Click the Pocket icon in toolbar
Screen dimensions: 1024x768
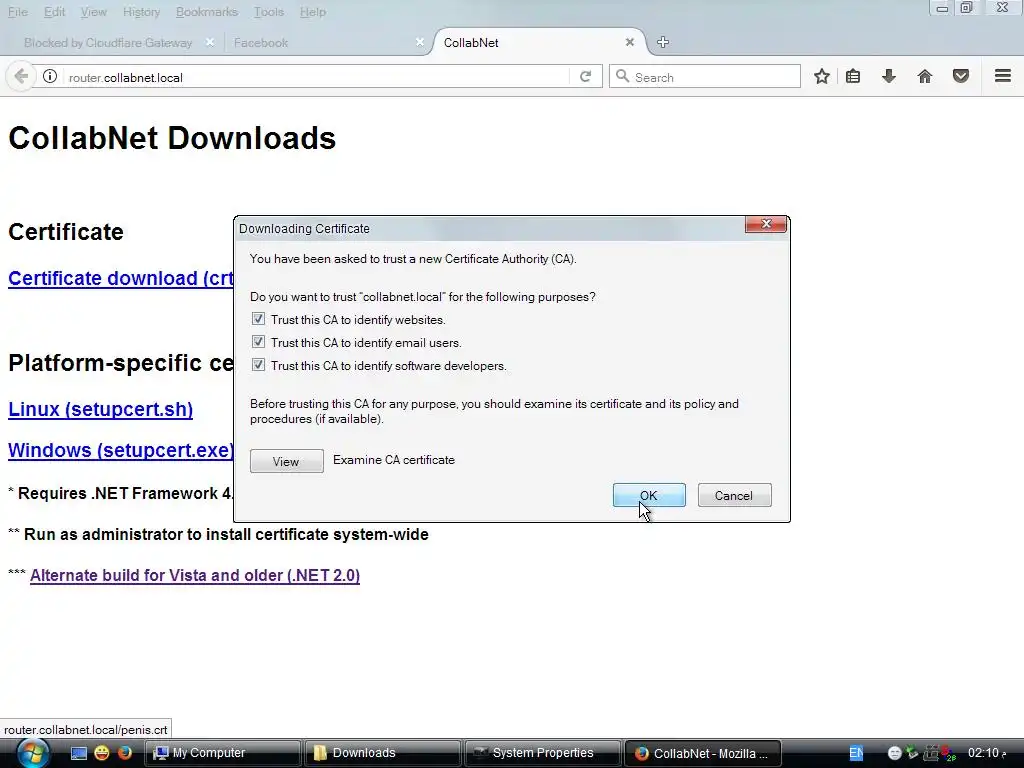pos(961,76)
